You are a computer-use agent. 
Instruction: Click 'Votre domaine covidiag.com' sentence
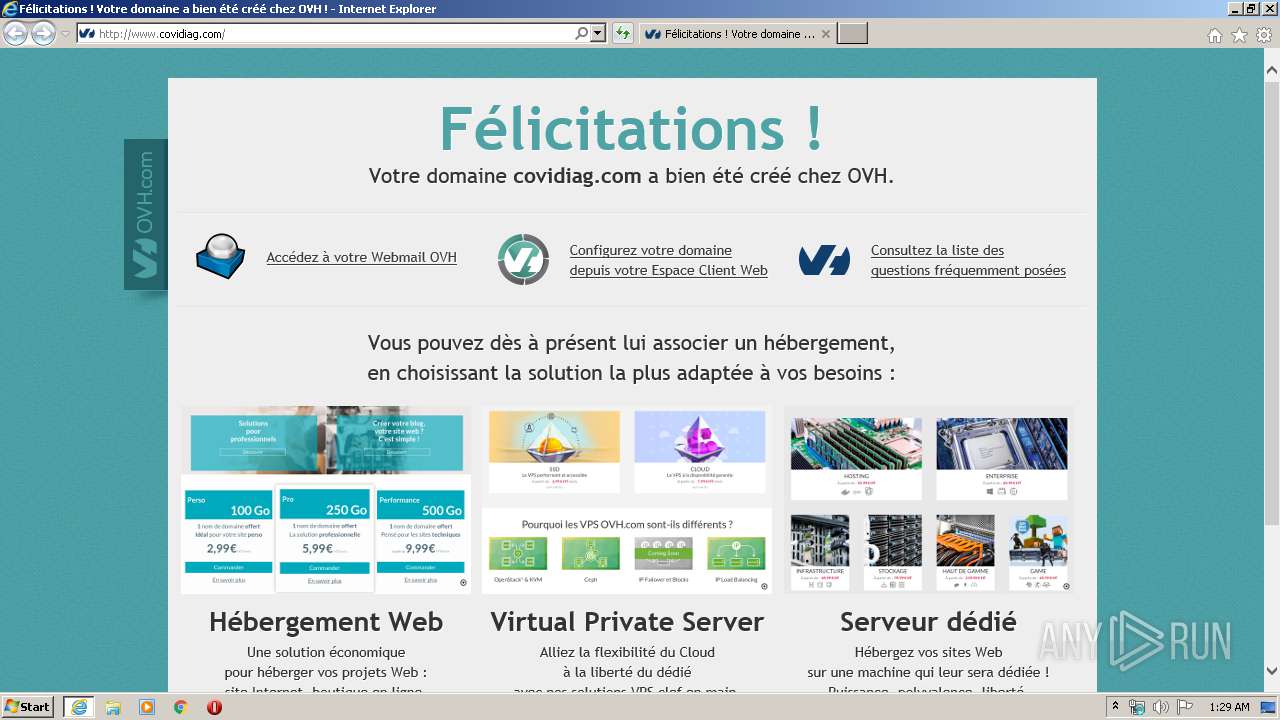click(631, 176)
